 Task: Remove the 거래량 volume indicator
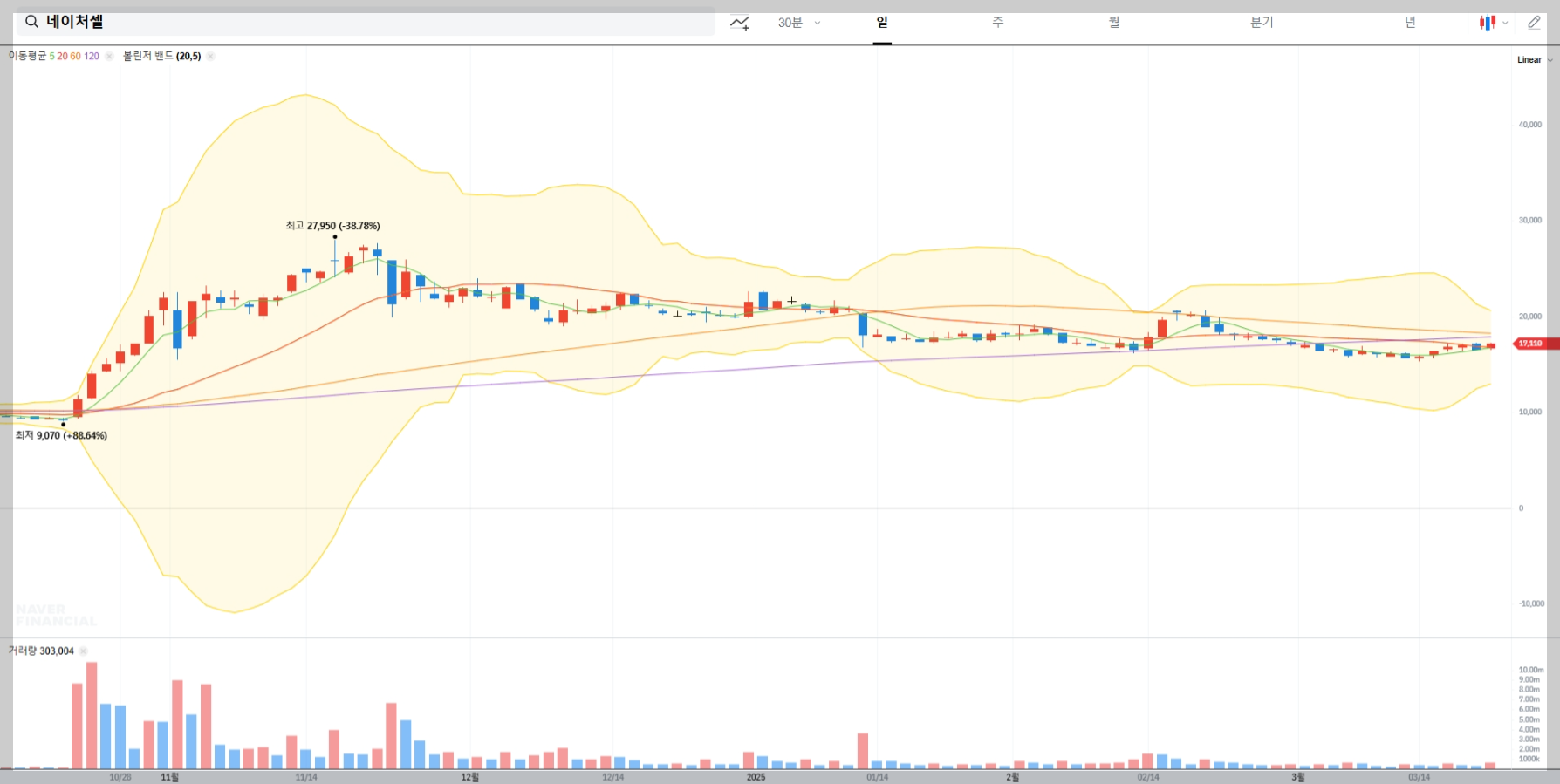pyautogui.click(x=83, y=651)
